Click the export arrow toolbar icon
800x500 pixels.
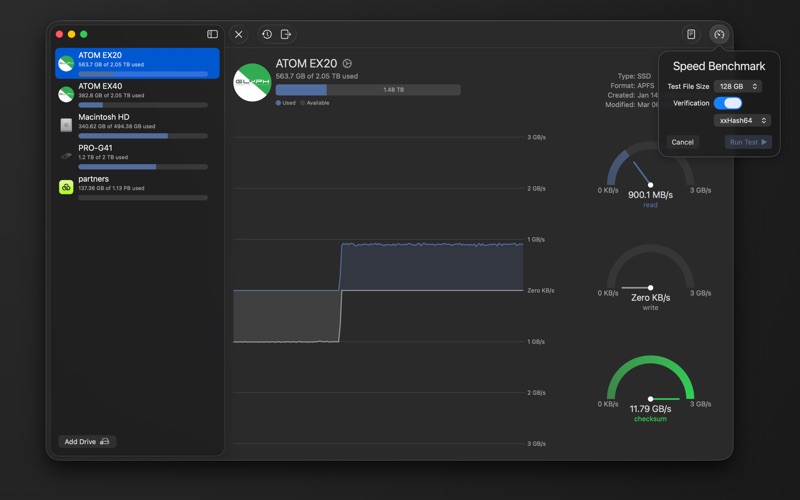click(286, 34)
